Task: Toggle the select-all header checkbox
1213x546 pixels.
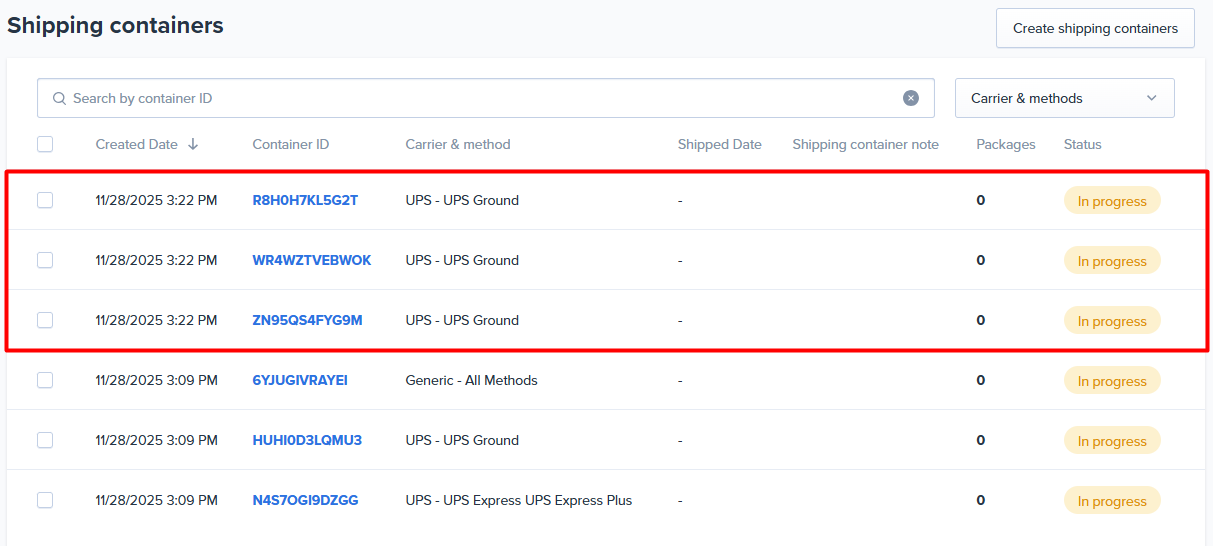Action: pyautogui.click(x=45, y=144)
